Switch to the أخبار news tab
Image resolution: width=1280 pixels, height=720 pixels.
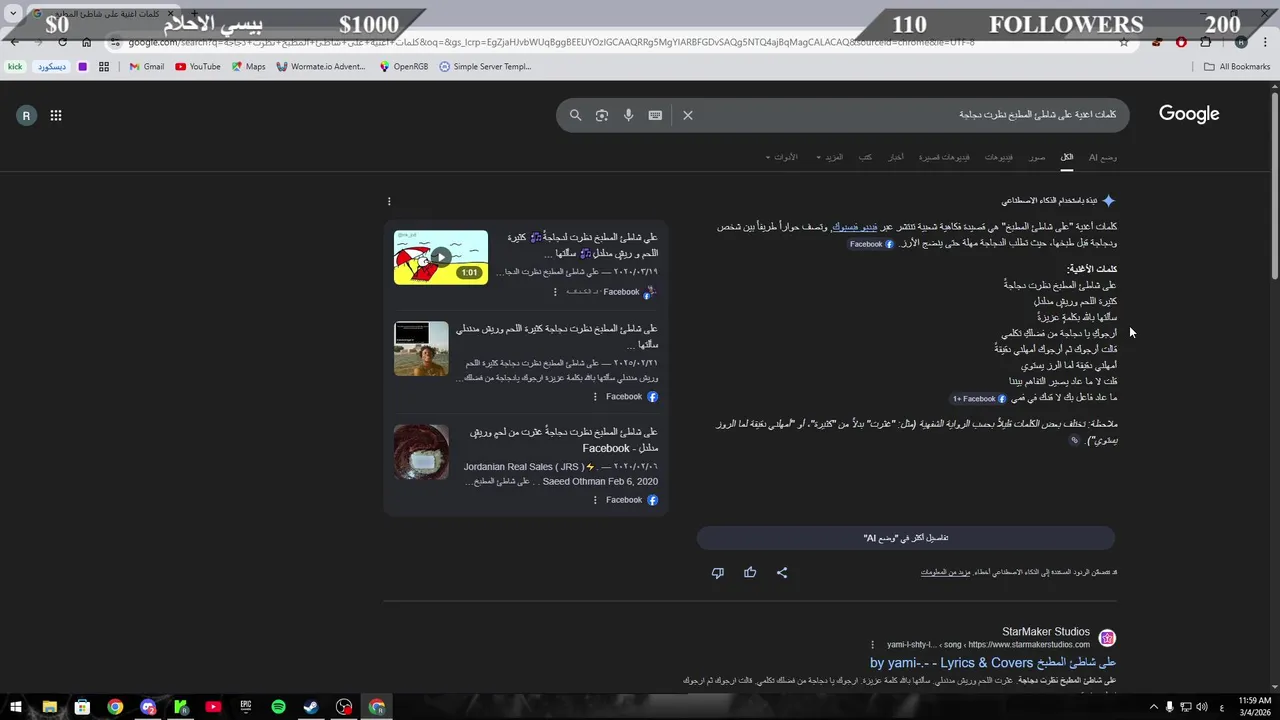[896, 157]
